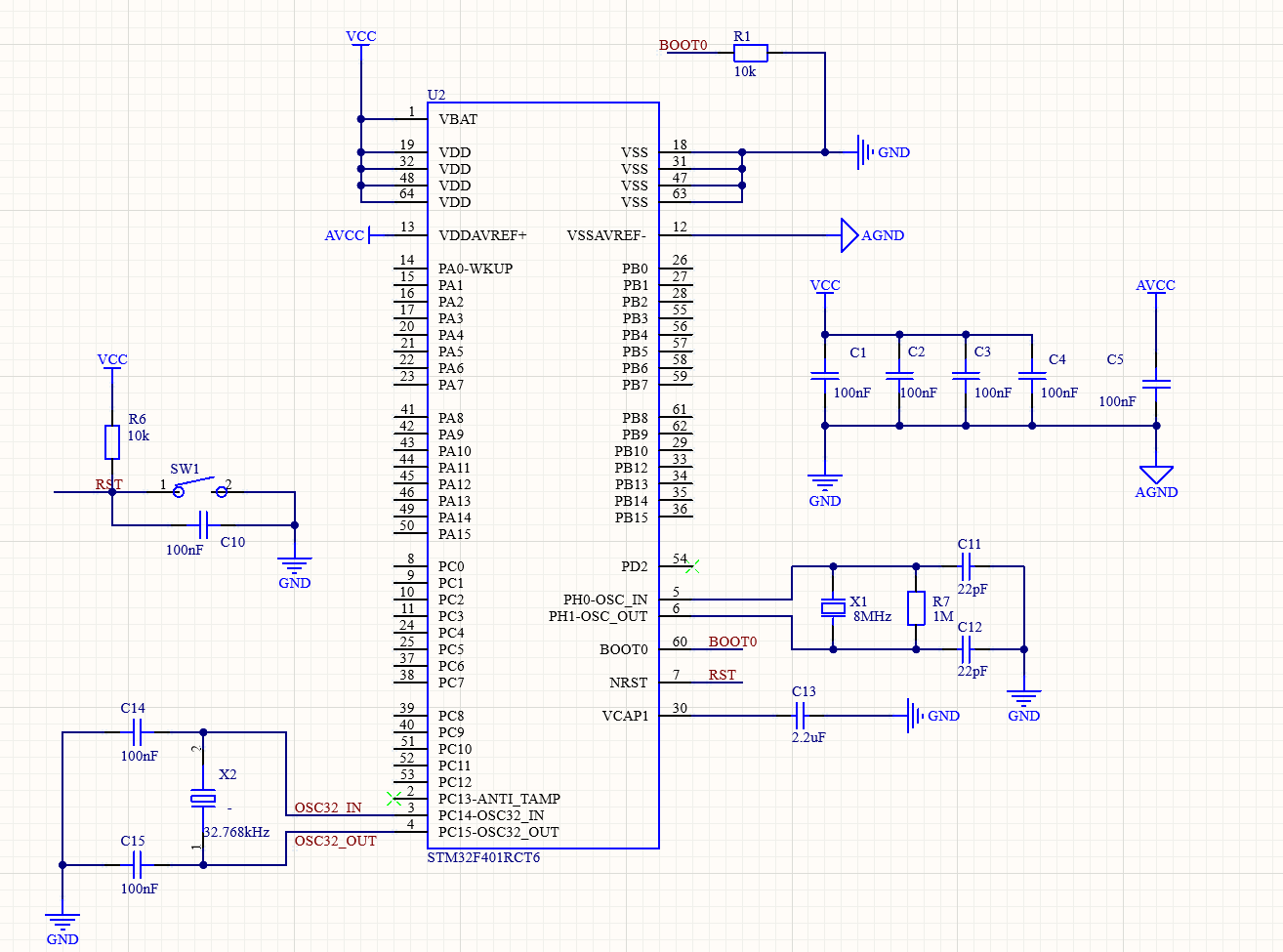Viewport: 1283px width, 952px height.
Task: Click the AVCC port at pin 13
Action: (x=347, y=235)
